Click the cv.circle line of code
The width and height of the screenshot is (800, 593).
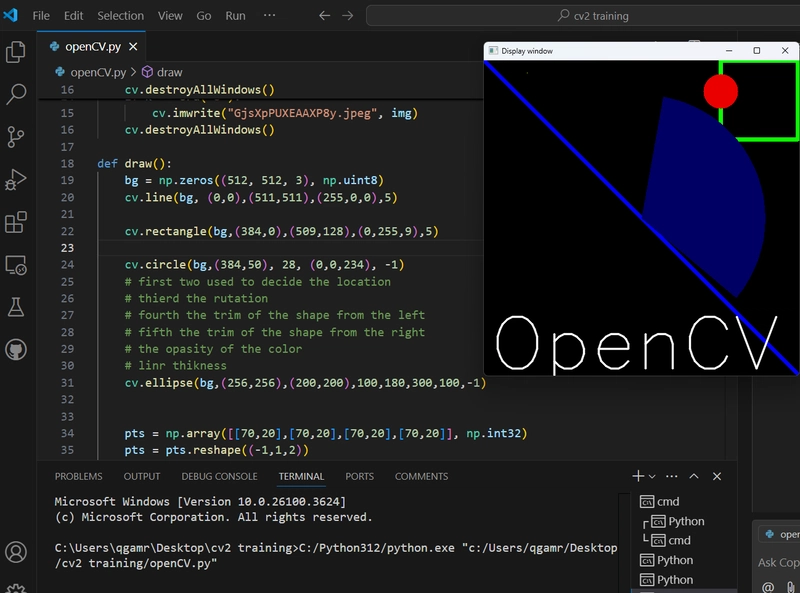click(264, 265)
